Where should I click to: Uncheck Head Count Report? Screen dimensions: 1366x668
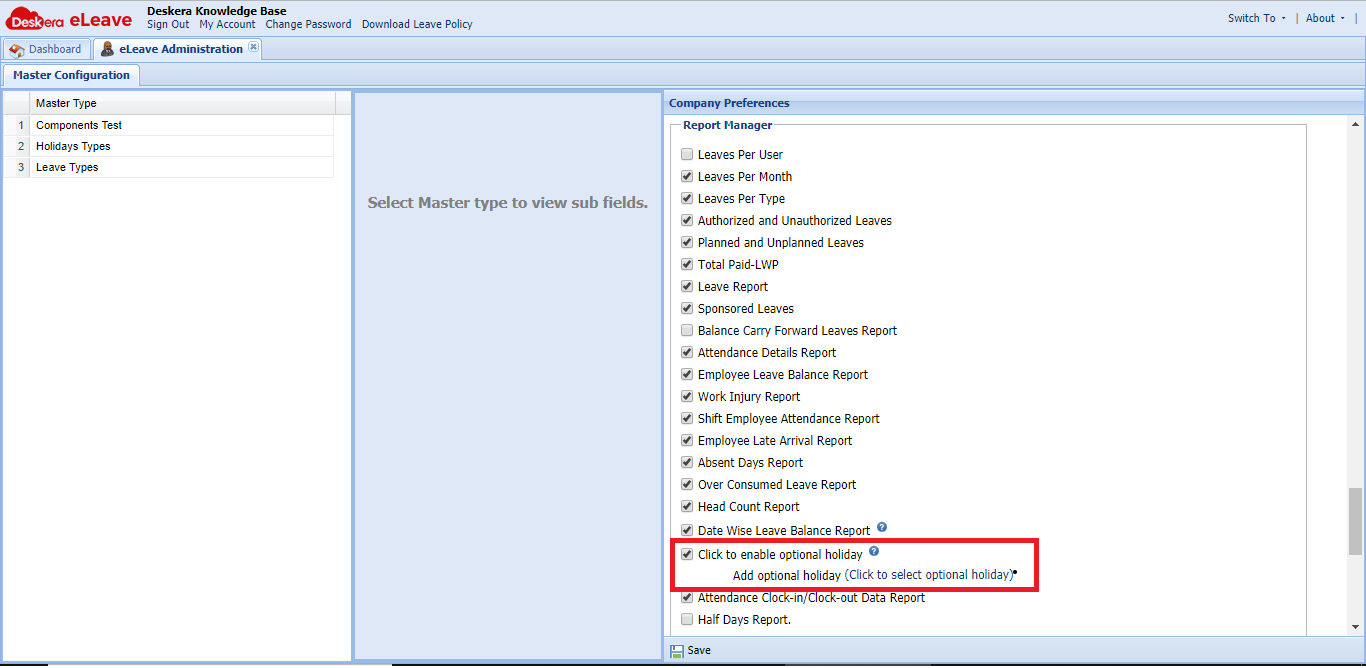[x=687, y=507]
